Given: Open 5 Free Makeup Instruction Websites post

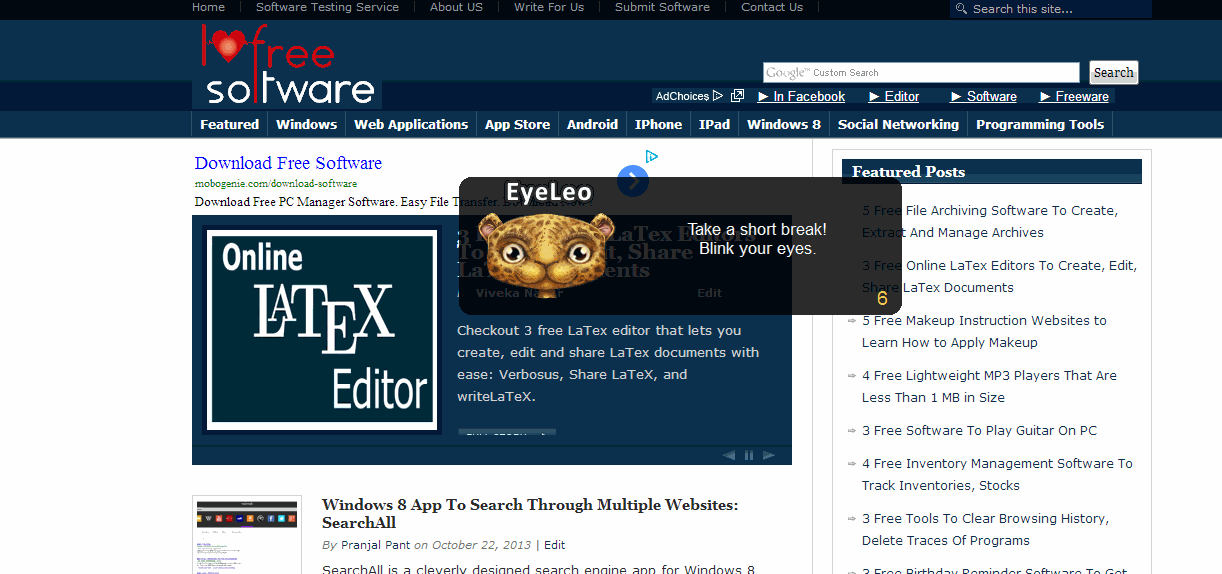Looking at the screenshot, I should point(984,332).
